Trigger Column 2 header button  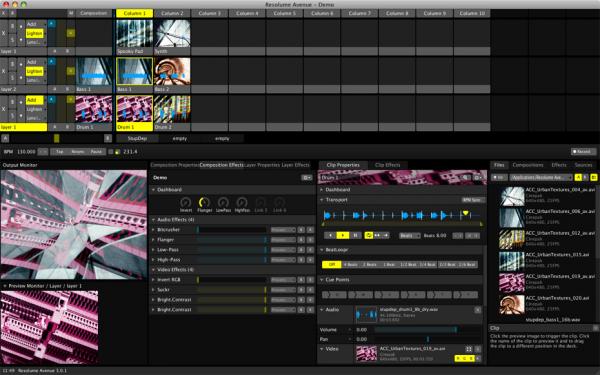pyautogui.click(x=172, y=13)
